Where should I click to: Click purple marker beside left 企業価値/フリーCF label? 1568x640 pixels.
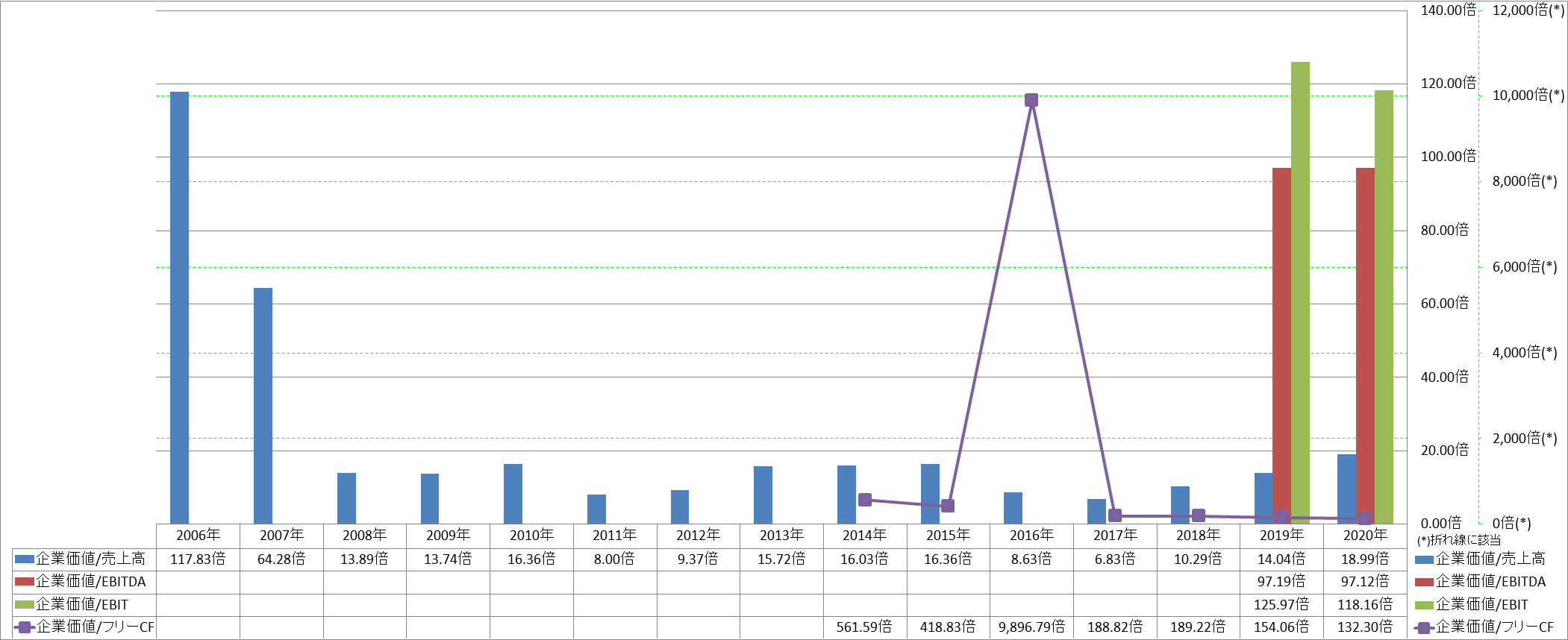click(x=25, y=627)
